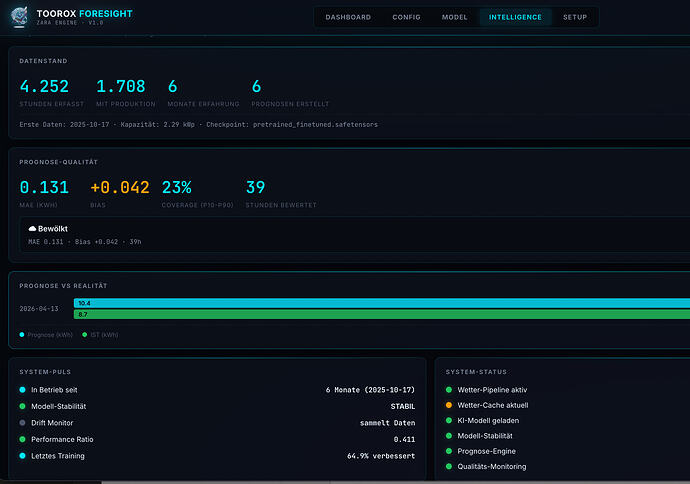
Task: Click the 6 Monate (2025-10-17) value
Action: point(370,390)
